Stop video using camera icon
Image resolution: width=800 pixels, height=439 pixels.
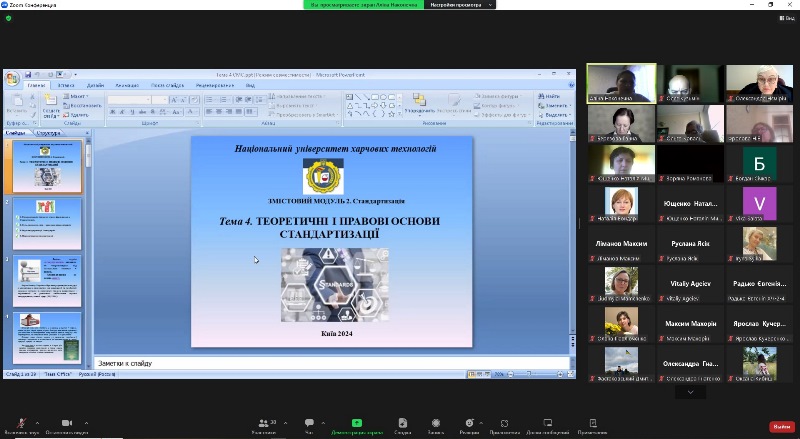67,423
